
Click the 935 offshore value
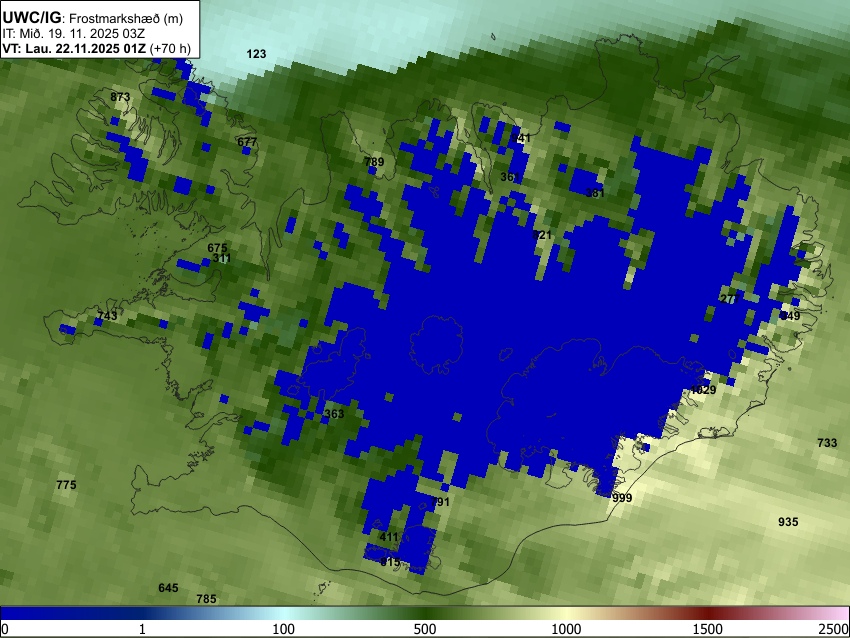(x=788, y=521)
